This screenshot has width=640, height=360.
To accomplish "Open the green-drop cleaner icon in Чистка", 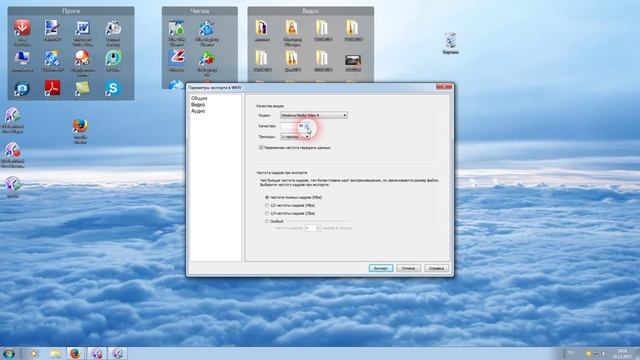I will click(177, 28).
